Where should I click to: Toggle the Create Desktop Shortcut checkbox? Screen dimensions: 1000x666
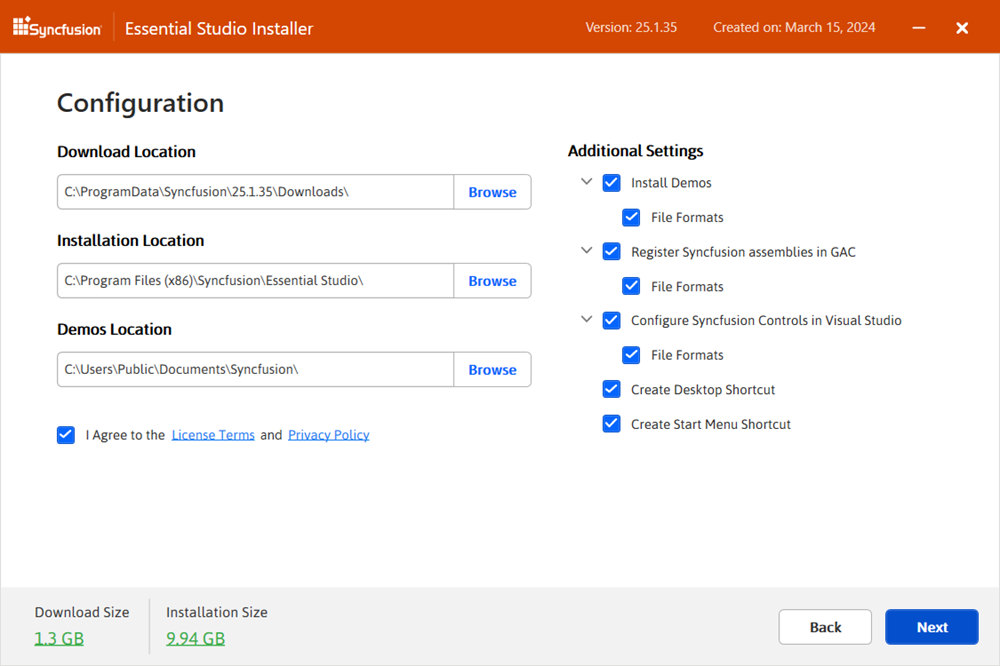pyautogui.click(x=612, y=390)
